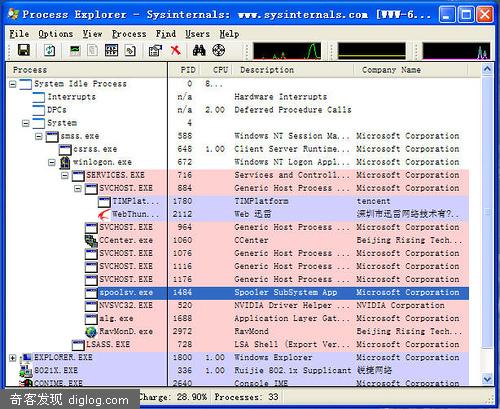Click the Refresh Now toolbar icon
Screen dimensions: 500x409
point(49,50)
